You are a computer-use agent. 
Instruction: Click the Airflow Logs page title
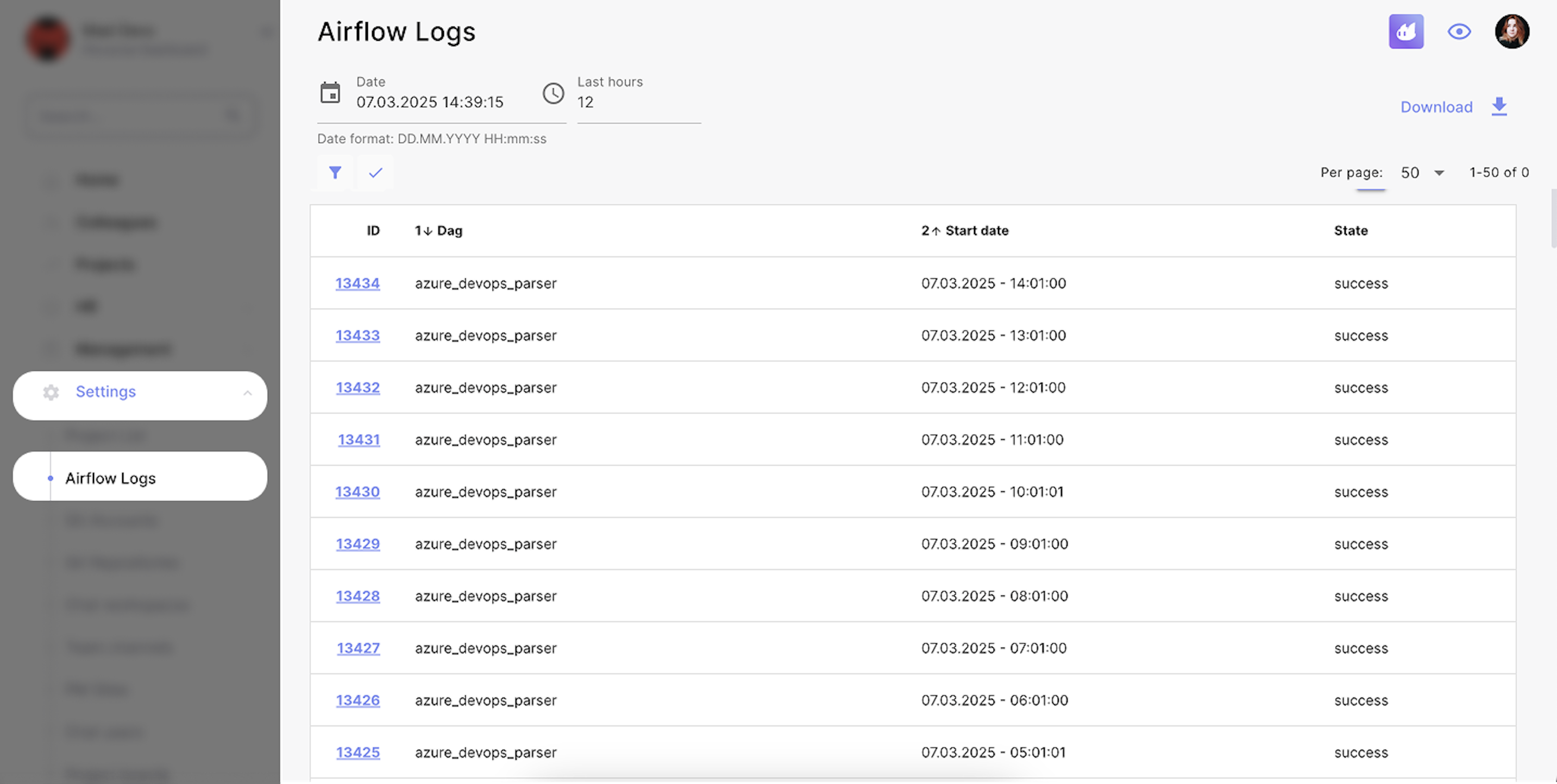397,31
